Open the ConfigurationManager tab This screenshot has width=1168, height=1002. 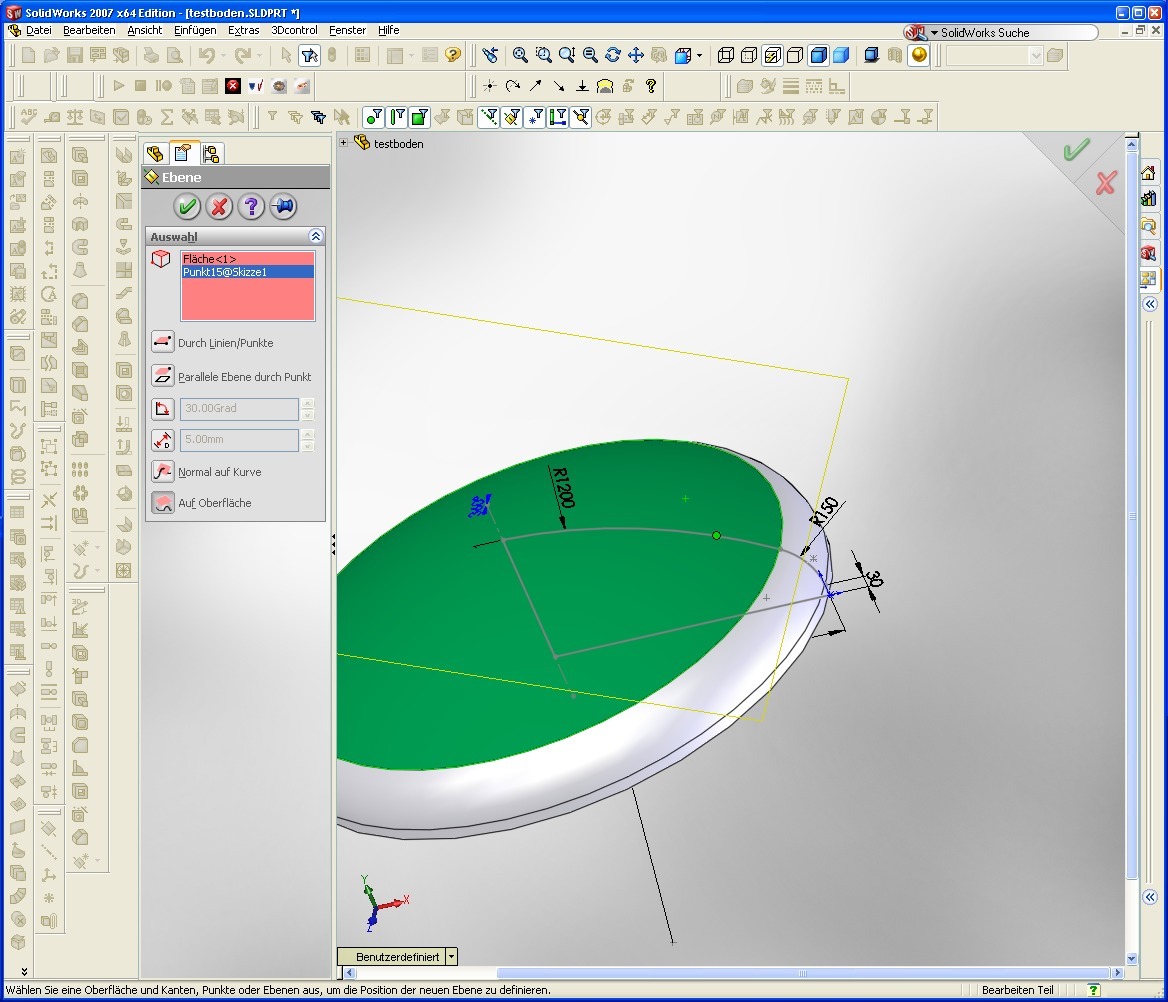coord(210,153)
